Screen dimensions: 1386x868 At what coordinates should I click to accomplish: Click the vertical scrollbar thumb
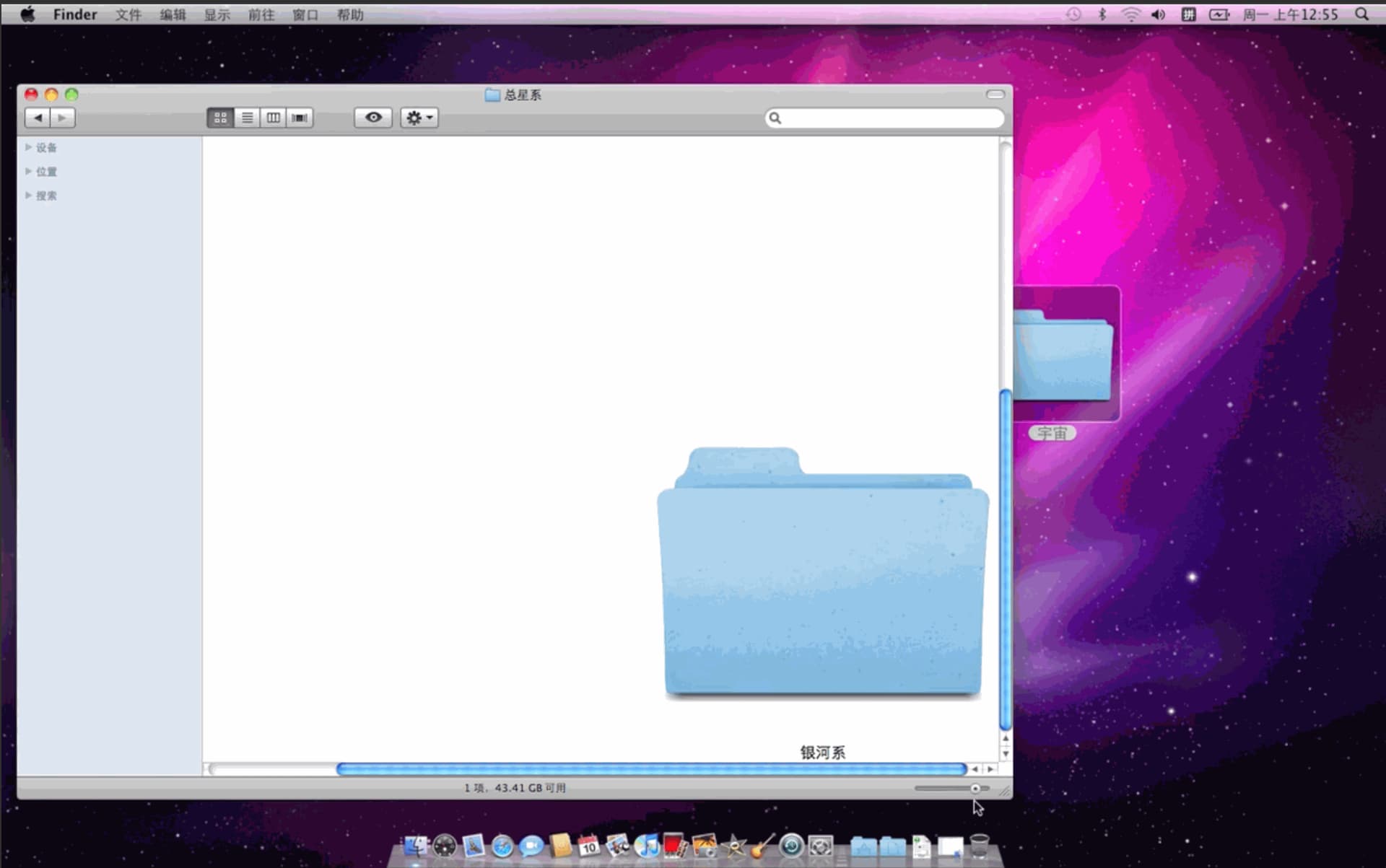pos(1005,559)
